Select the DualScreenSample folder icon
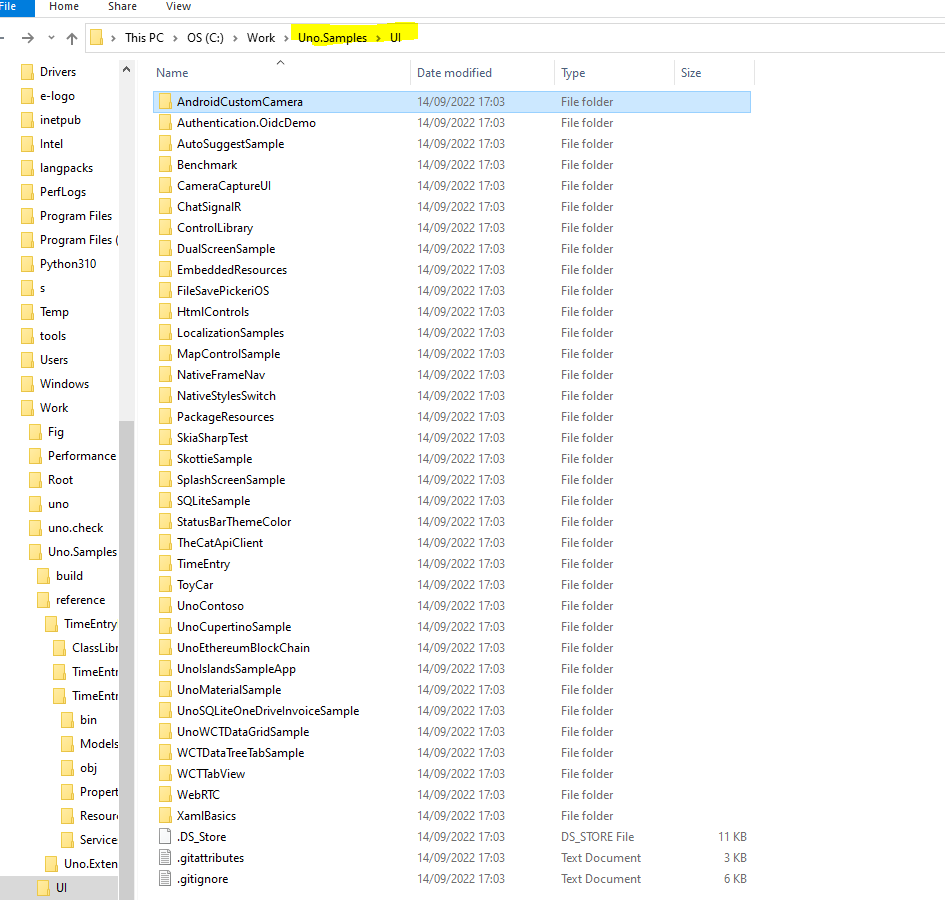This screenshot has width=945, height=900. [x=165, y=249]
